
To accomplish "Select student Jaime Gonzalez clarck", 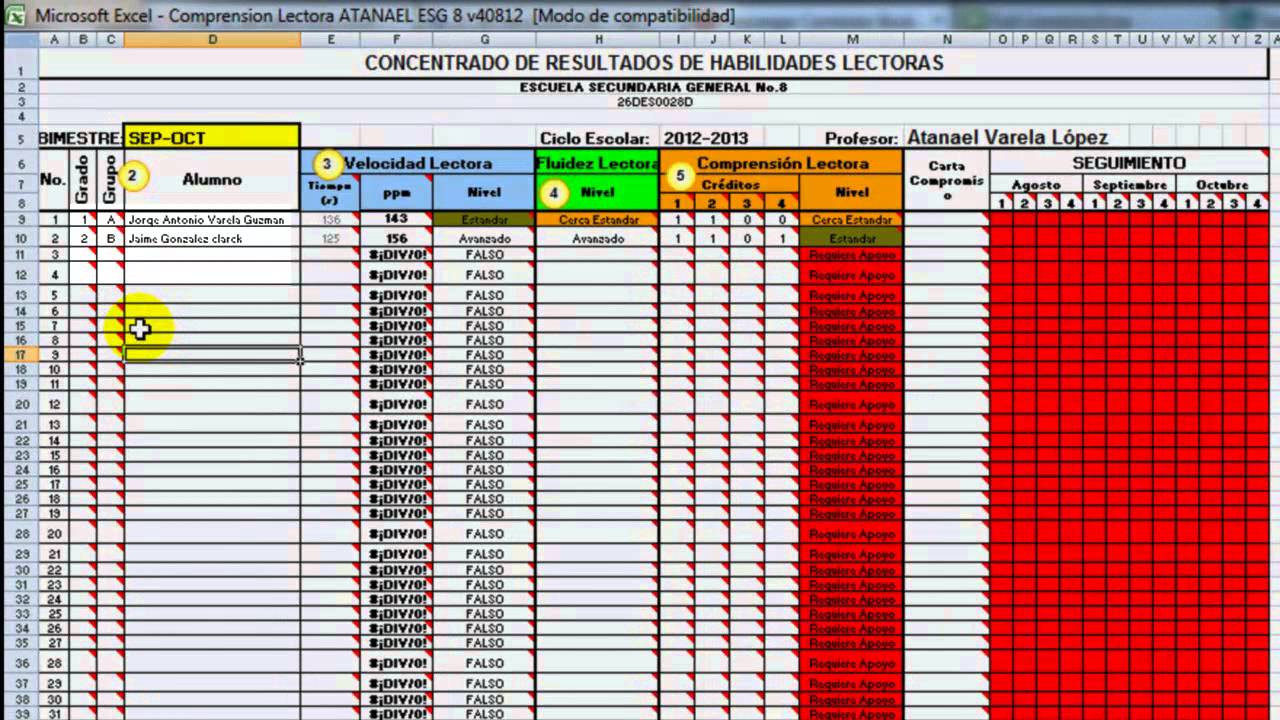I will tap(186, 239).
